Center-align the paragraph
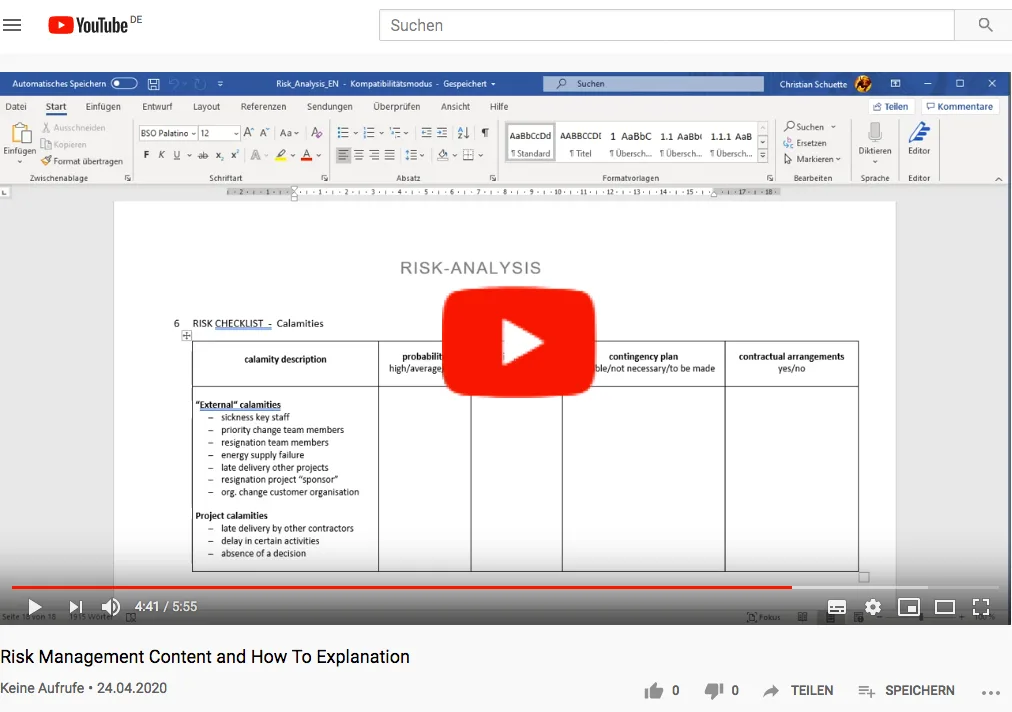Screen dimensions: 1012x712 click(x=359, y=155)
